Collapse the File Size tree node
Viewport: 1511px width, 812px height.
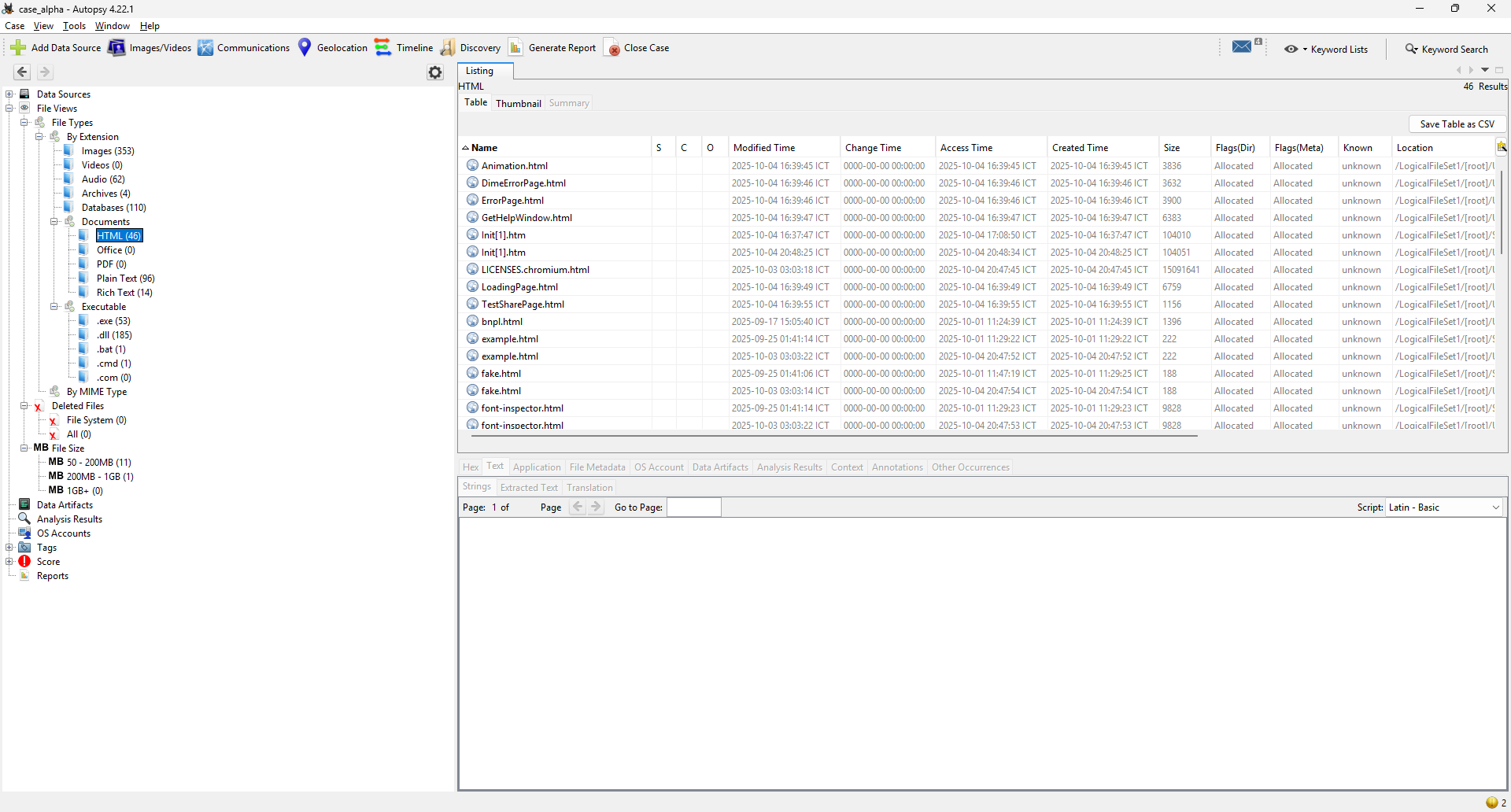click(x=24, y=448)
